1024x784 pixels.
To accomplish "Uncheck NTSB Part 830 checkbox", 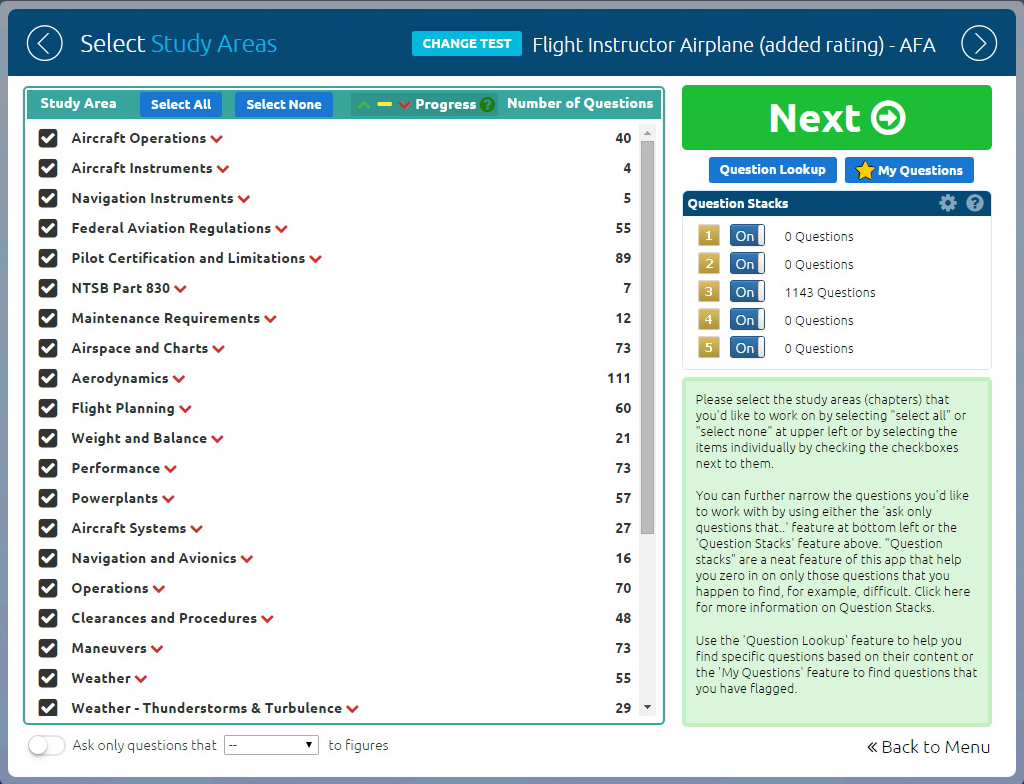I will pyautogui.click(x=48, y=288).
